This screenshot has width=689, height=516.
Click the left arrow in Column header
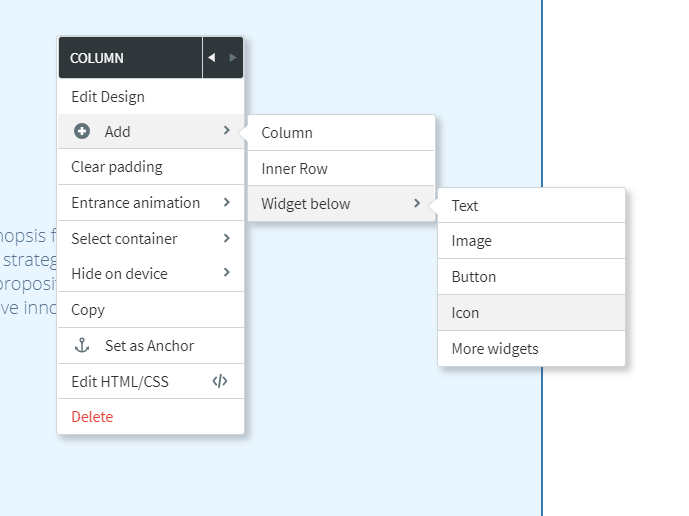211,58
